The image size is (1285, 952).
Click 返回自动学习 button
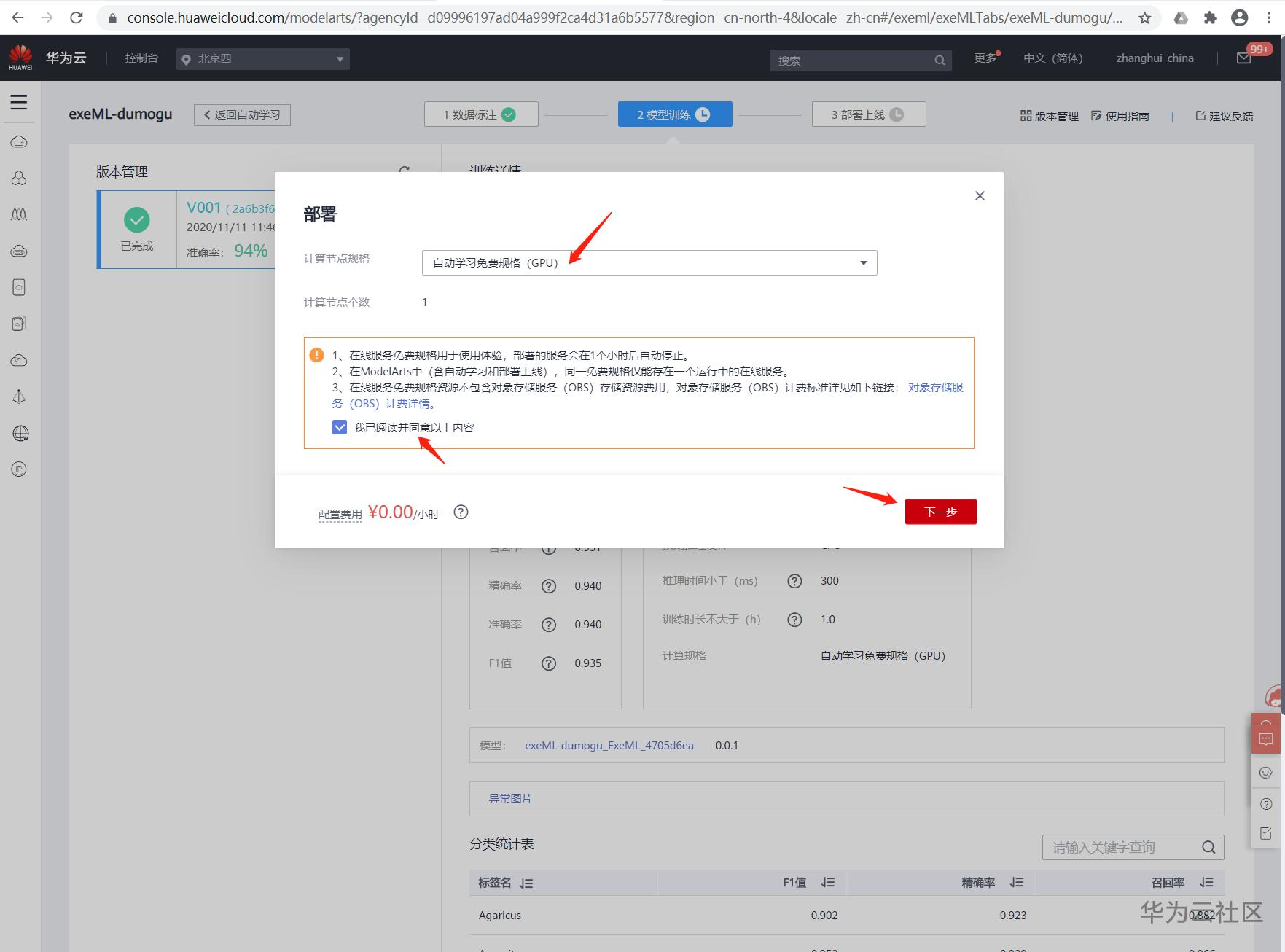pyautogui.click(x=242, y=115)
